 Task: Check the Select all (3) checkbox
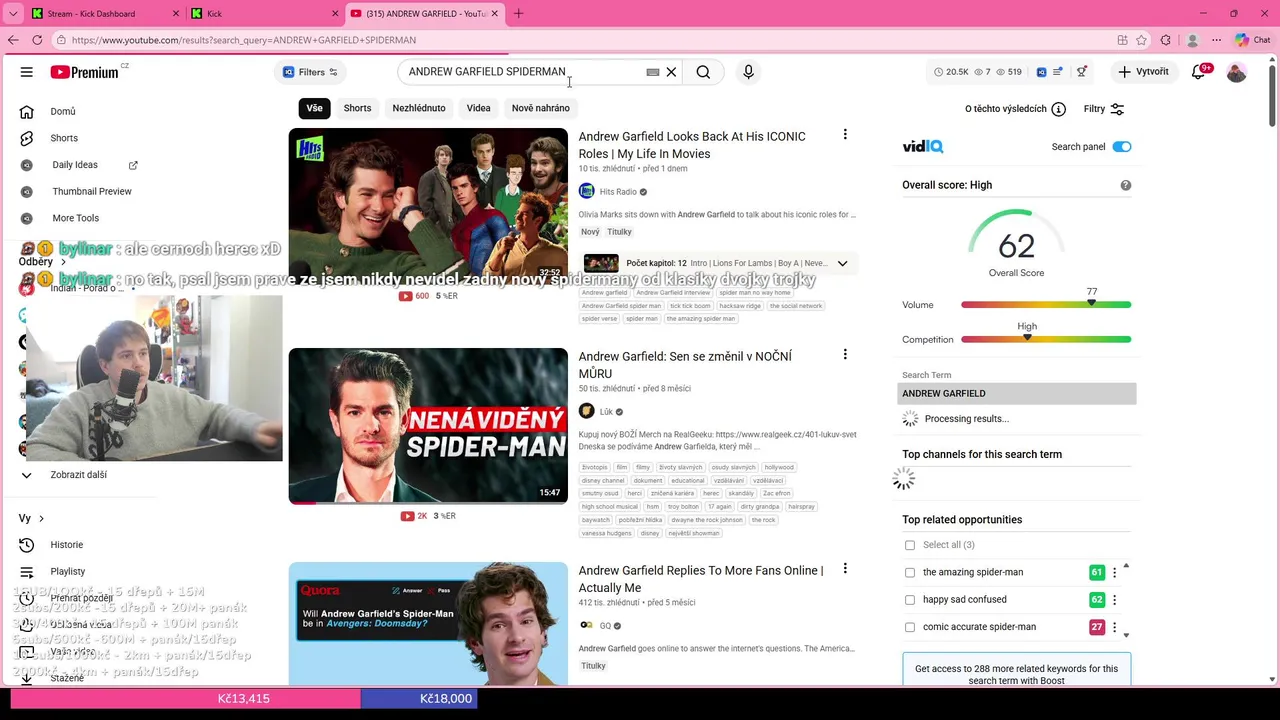click(910, 545)
